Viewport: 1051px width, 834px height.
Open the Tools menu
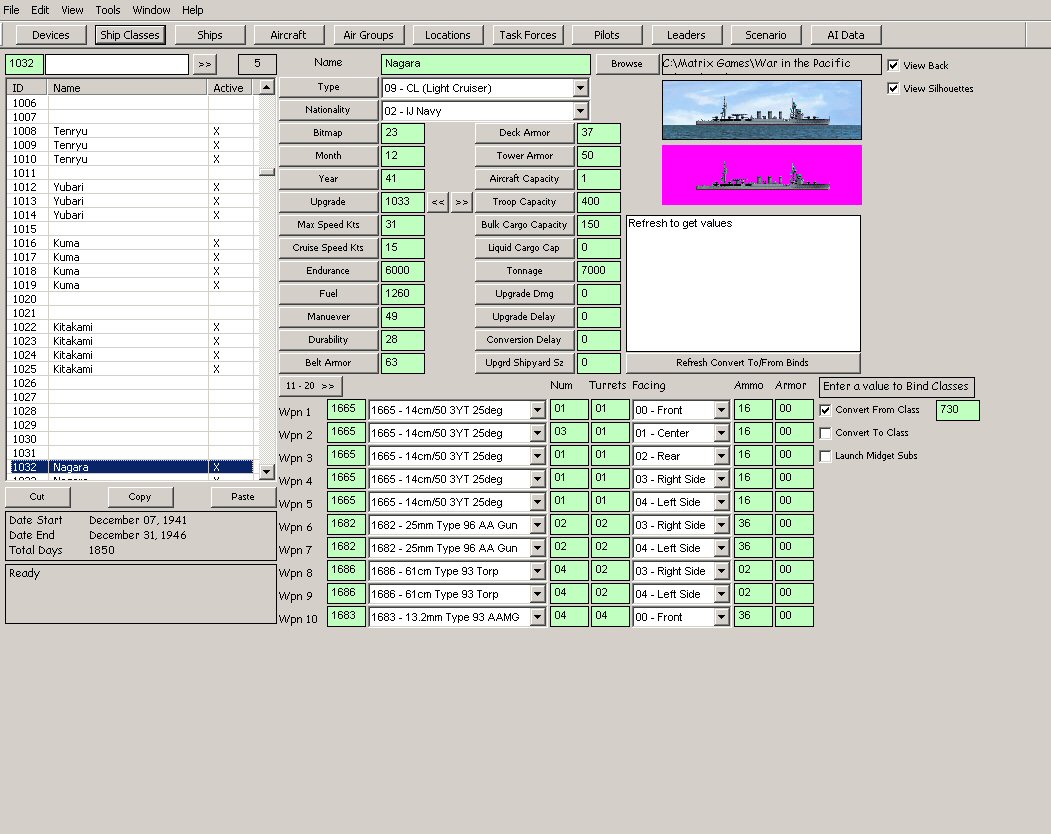[x=107, y=10]
